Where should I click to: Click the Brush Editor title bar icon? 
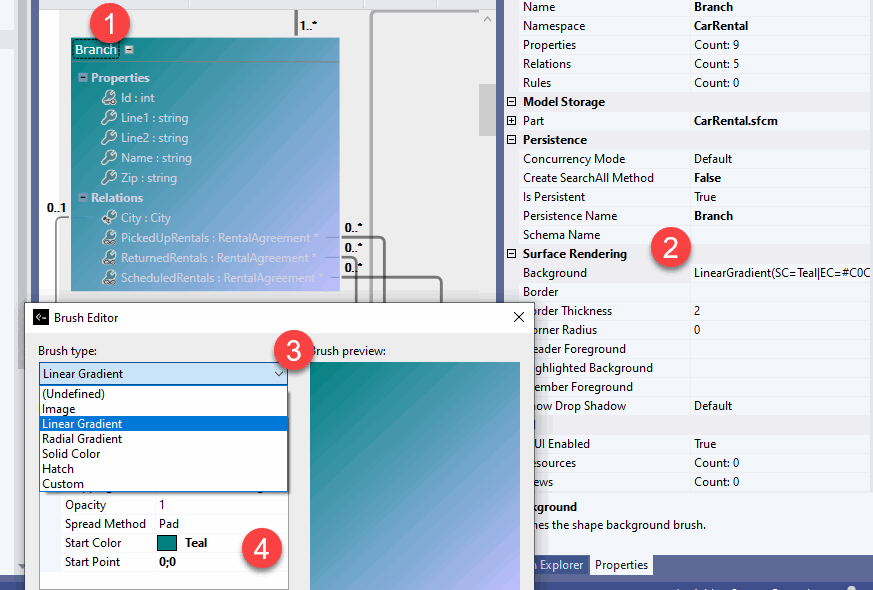tap(40, 317)
